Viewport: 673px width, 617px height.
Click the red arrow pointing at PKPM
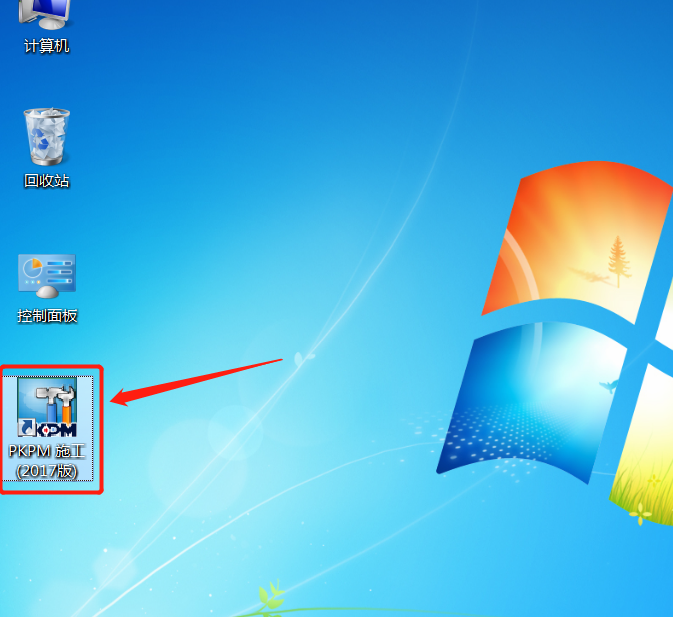click(196, 382)
